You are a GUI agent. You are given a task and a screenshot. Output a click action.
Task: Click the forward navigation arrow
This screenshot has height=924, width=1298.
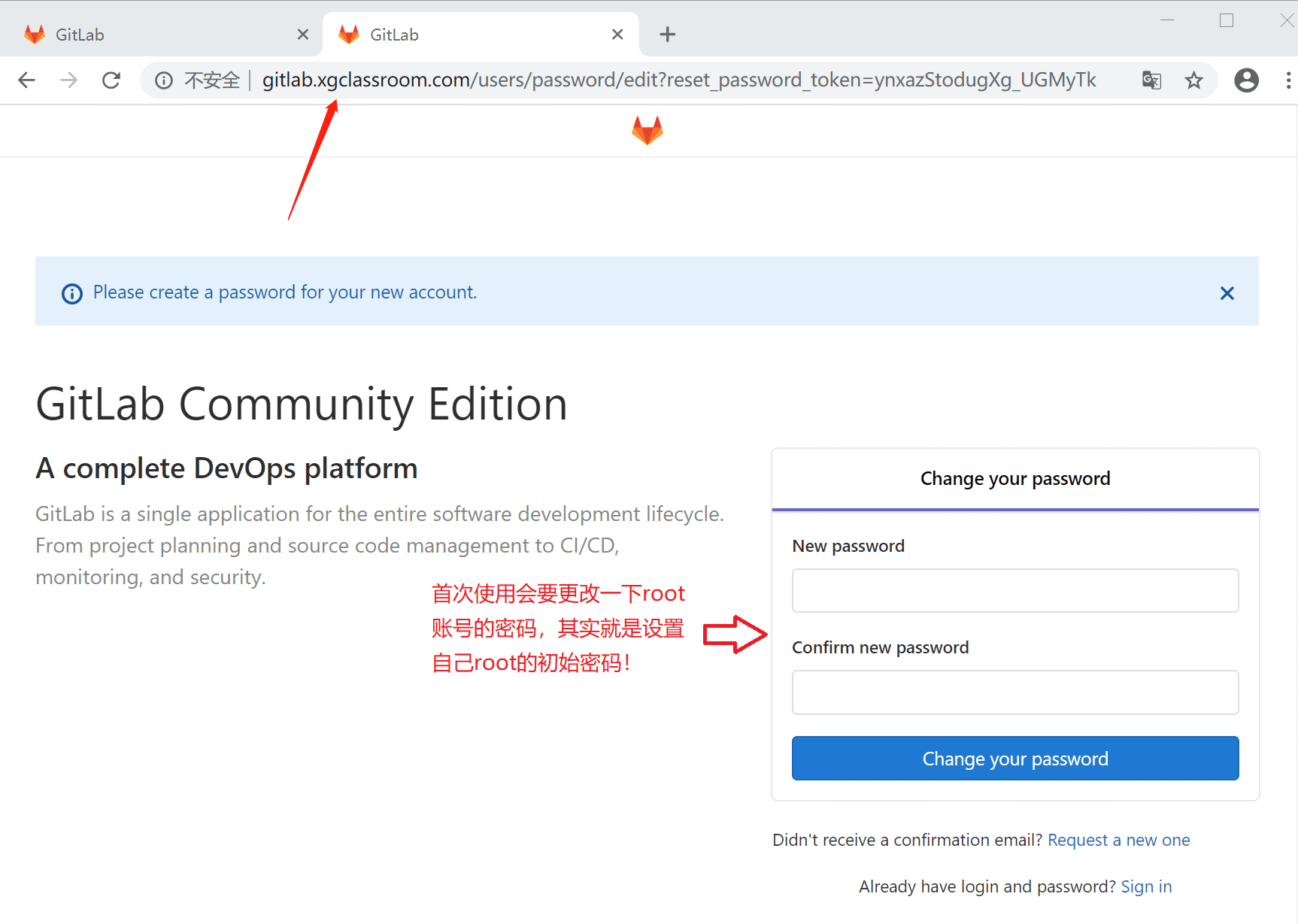point(68,80)
